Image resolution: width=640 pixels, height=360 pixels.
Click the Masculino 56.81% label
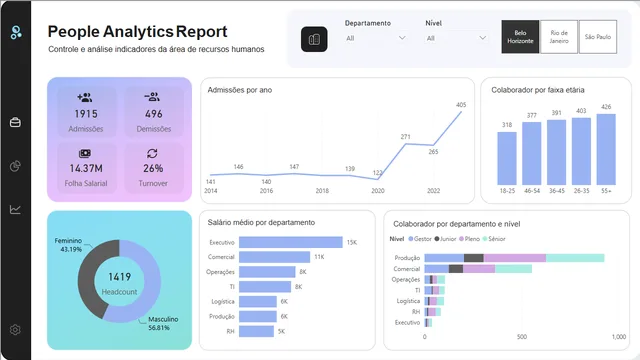[163, 323]
